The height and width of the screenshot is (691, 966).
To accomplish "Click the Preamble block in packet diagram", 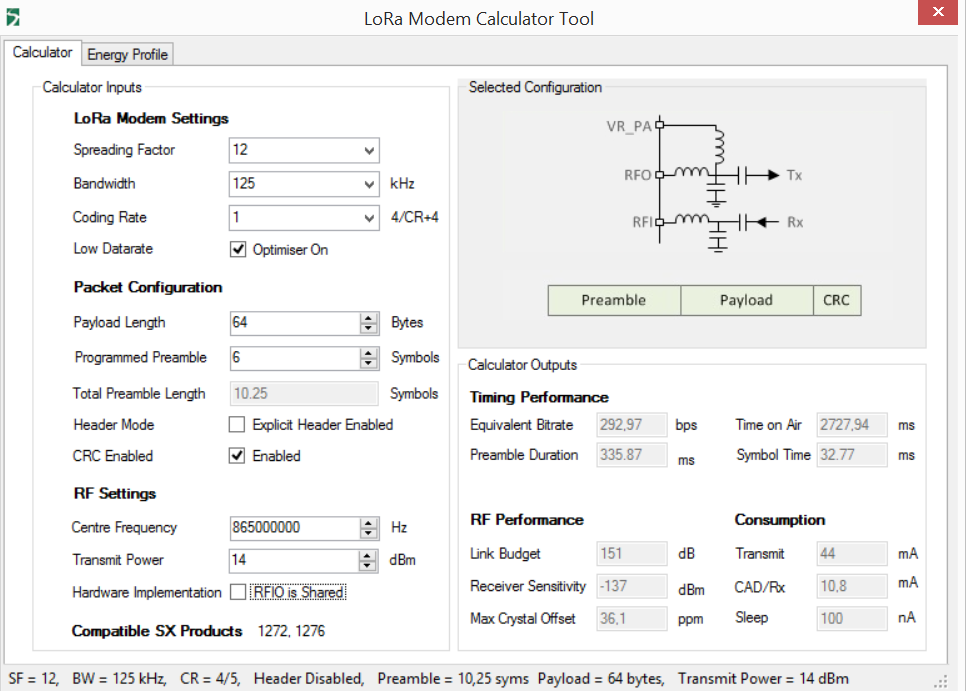I will pos(614,301).
